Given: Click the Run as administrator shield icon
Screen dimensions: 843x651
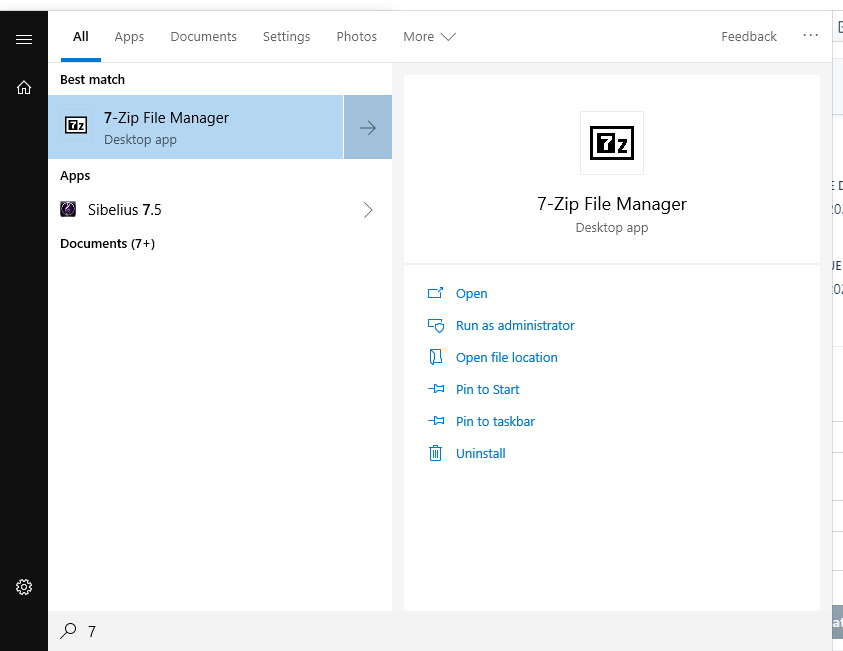Looking at the screenshot, I should (x=435, y=325).
